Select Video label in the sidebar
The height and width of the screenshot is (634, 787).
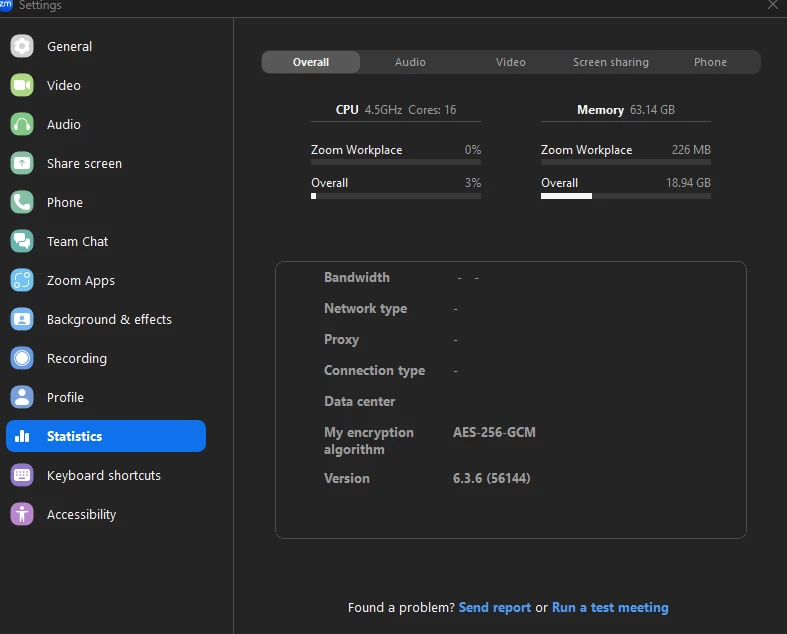point(64,85)
